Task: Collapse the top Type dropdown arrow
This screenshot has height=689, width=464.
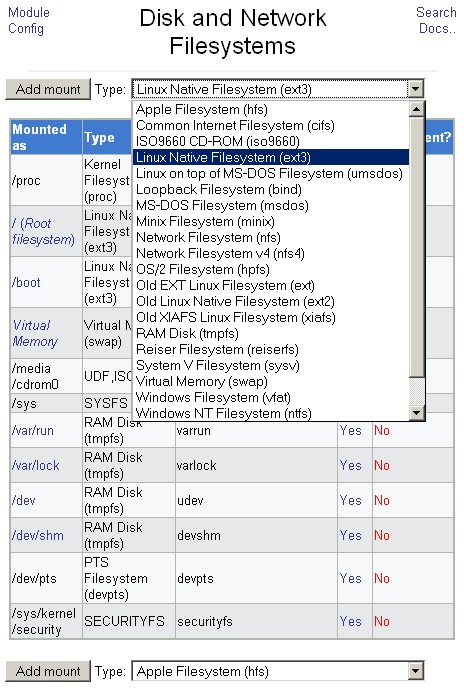Action: pyautogui.click(x=415, y=89)
